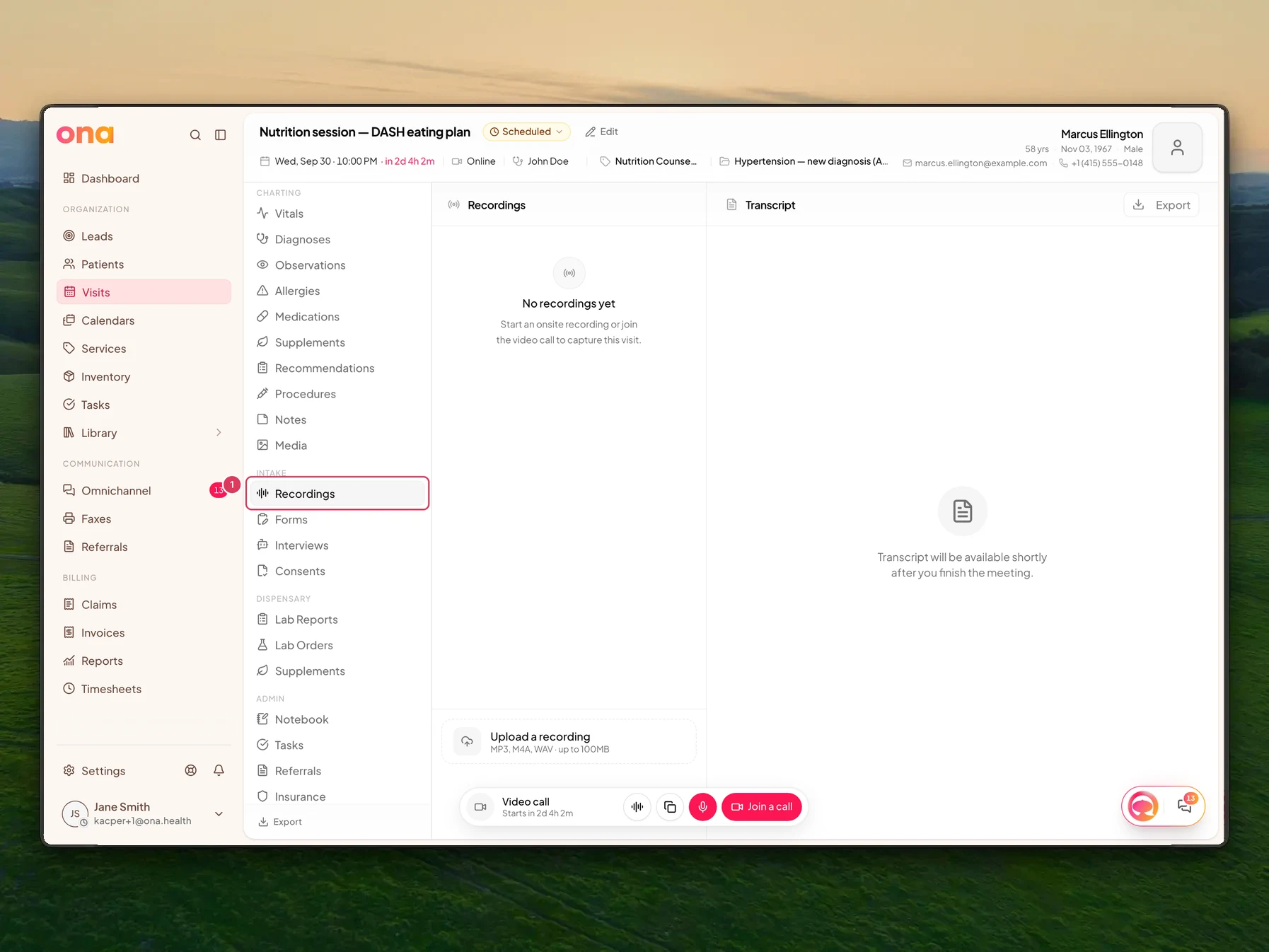Viewport: 1269px width, 952px height.
Task: Open Observations in the charting list
Action: (338, 265)
